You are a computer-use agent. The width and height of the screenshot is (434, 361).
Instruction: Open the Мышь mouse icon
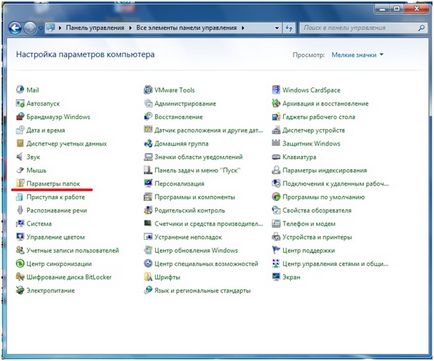(20, 170)
